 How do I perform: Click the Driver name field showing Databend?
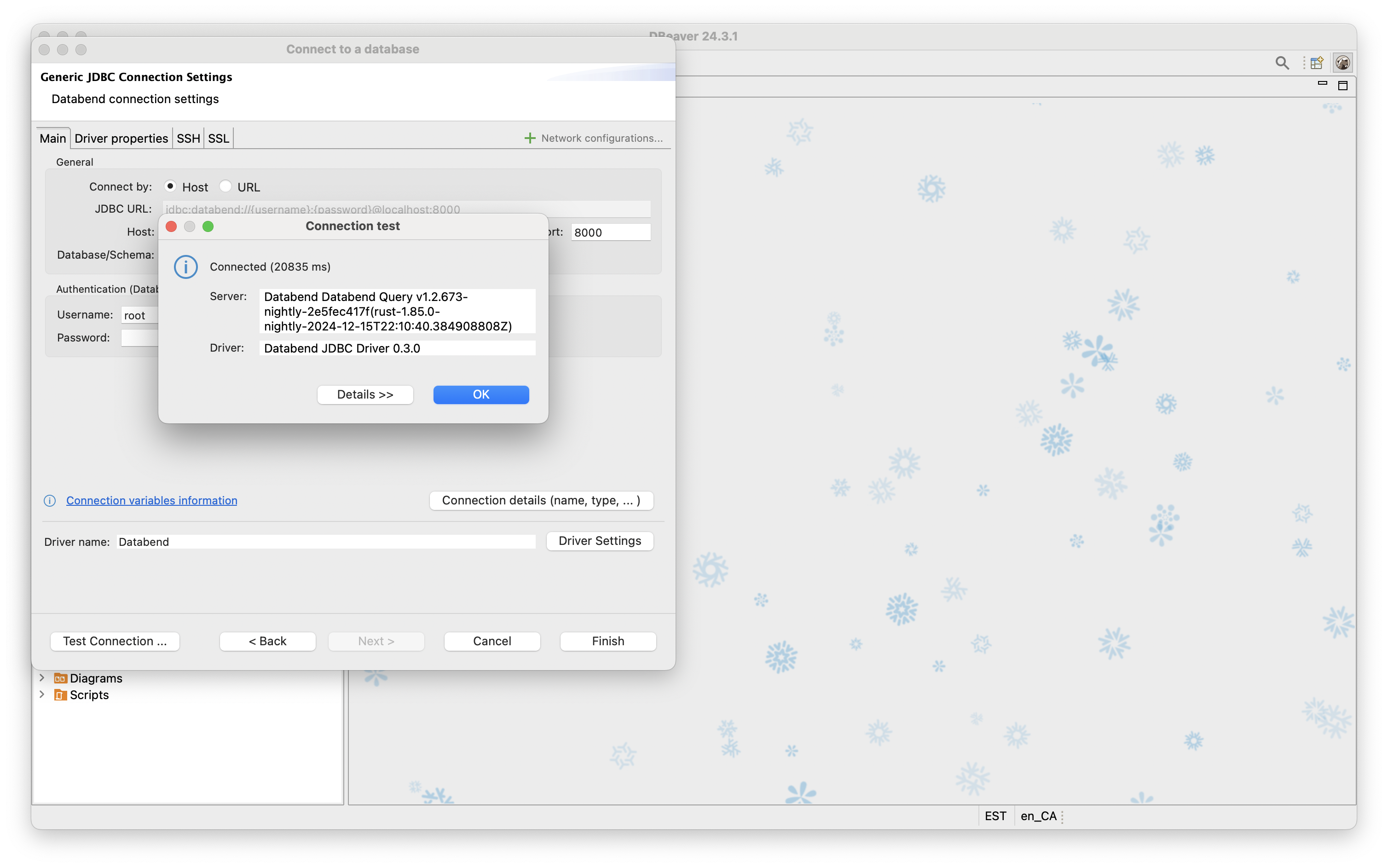(x=326, y=542)
